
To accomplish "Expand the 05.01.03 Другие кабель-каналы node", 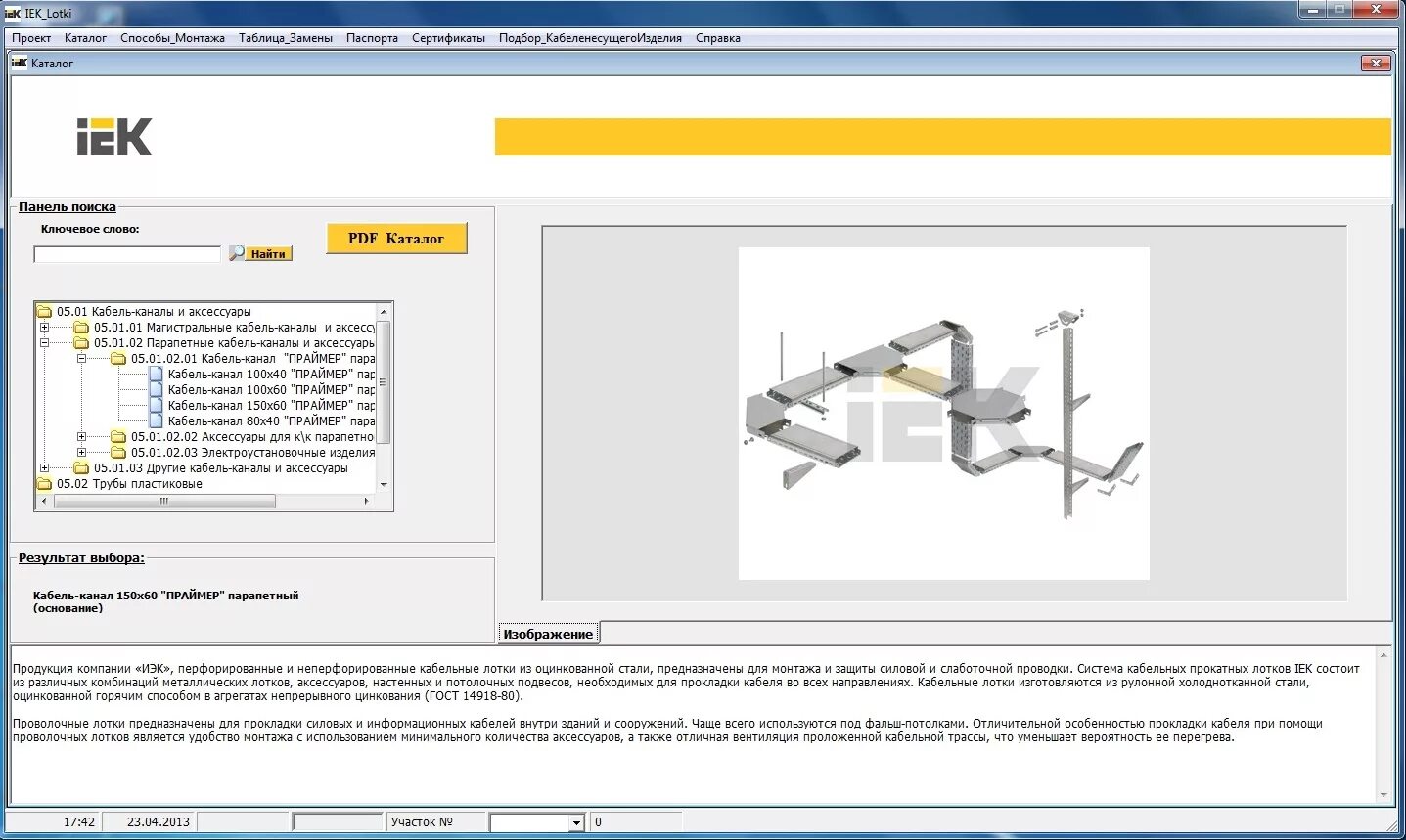I will pos(44,468).
